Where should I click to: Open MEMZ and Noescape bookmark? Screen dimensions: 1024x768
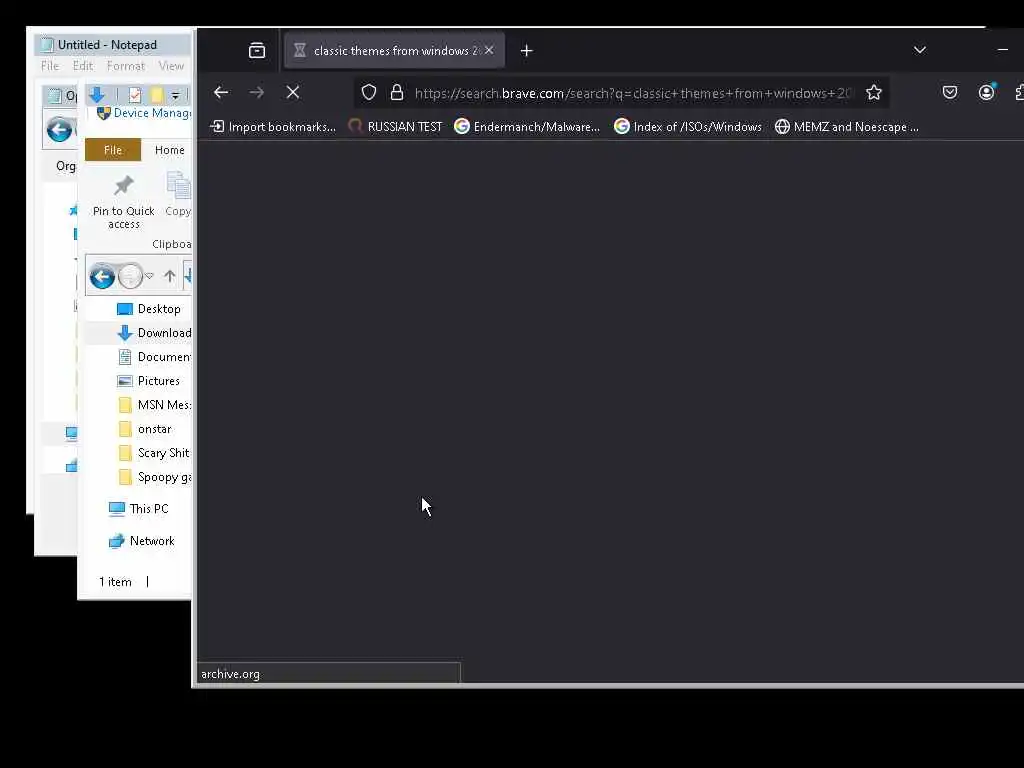(x=847, y=127)
